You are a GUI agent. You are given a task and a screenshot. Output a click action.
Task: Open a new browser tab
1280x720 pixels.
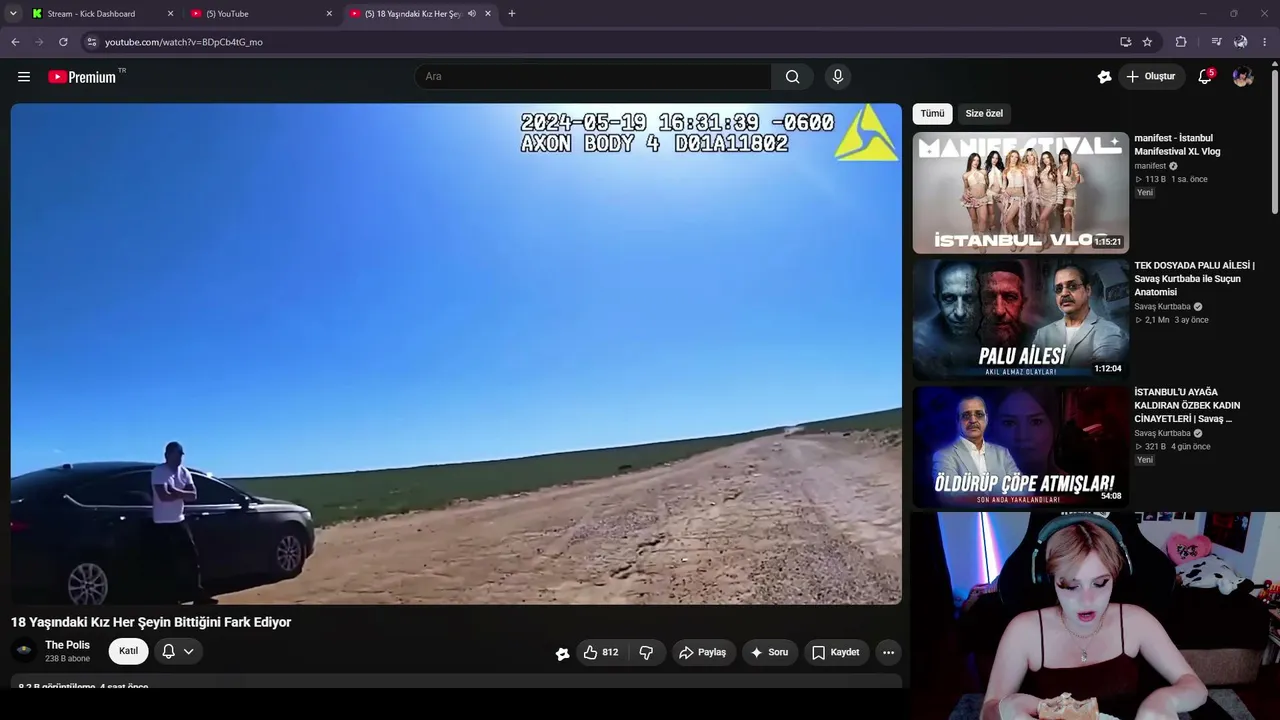coord(512,14)
